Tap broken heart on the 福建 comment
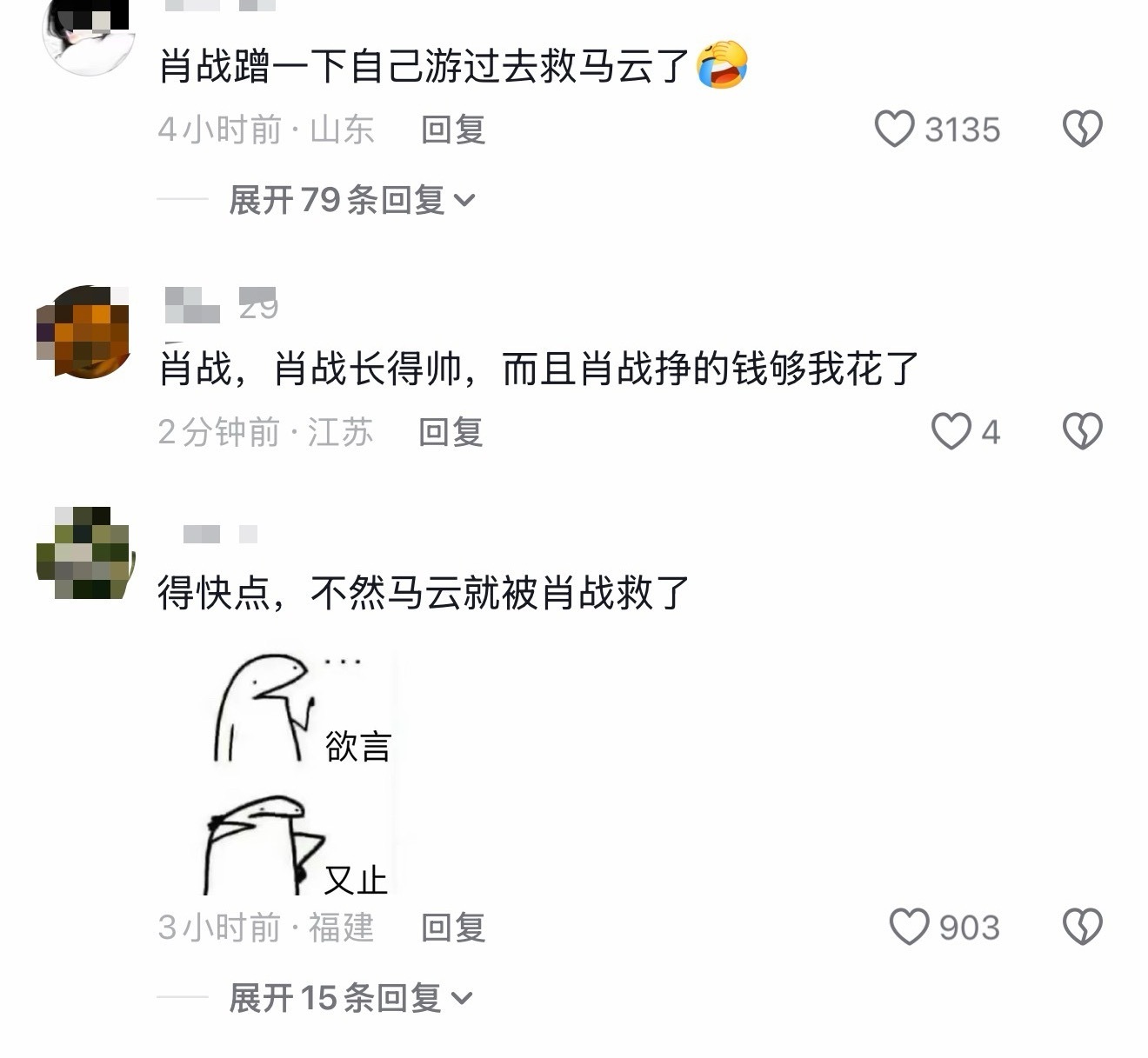Screen dimensions: 1148x1058 tap(1083, 927)
